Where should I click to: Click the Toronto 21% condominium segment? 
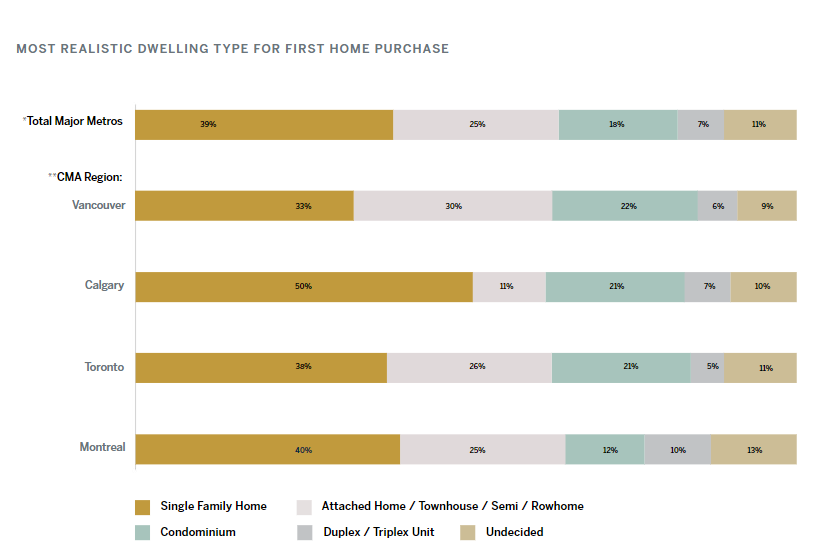[x=621, y=368]
